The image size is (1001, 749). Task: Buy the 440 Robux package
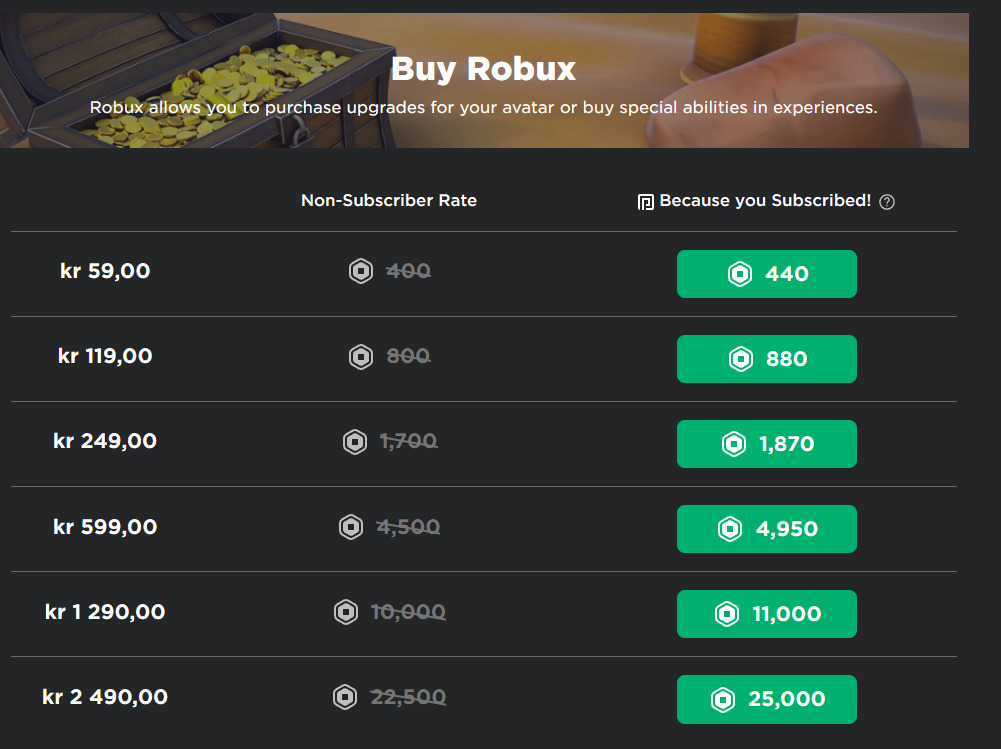click(x=766, y=274)
